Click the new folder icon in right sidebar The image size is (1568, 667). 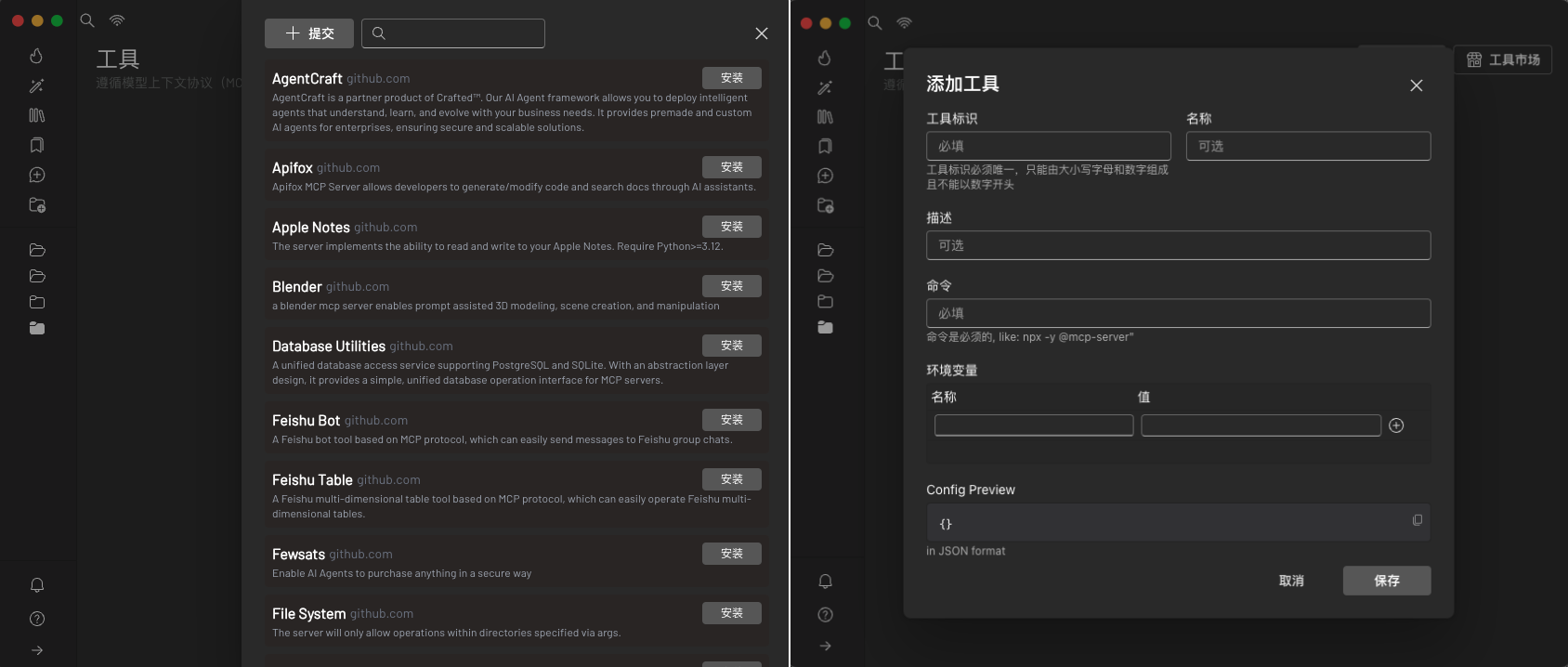[825, 205]
